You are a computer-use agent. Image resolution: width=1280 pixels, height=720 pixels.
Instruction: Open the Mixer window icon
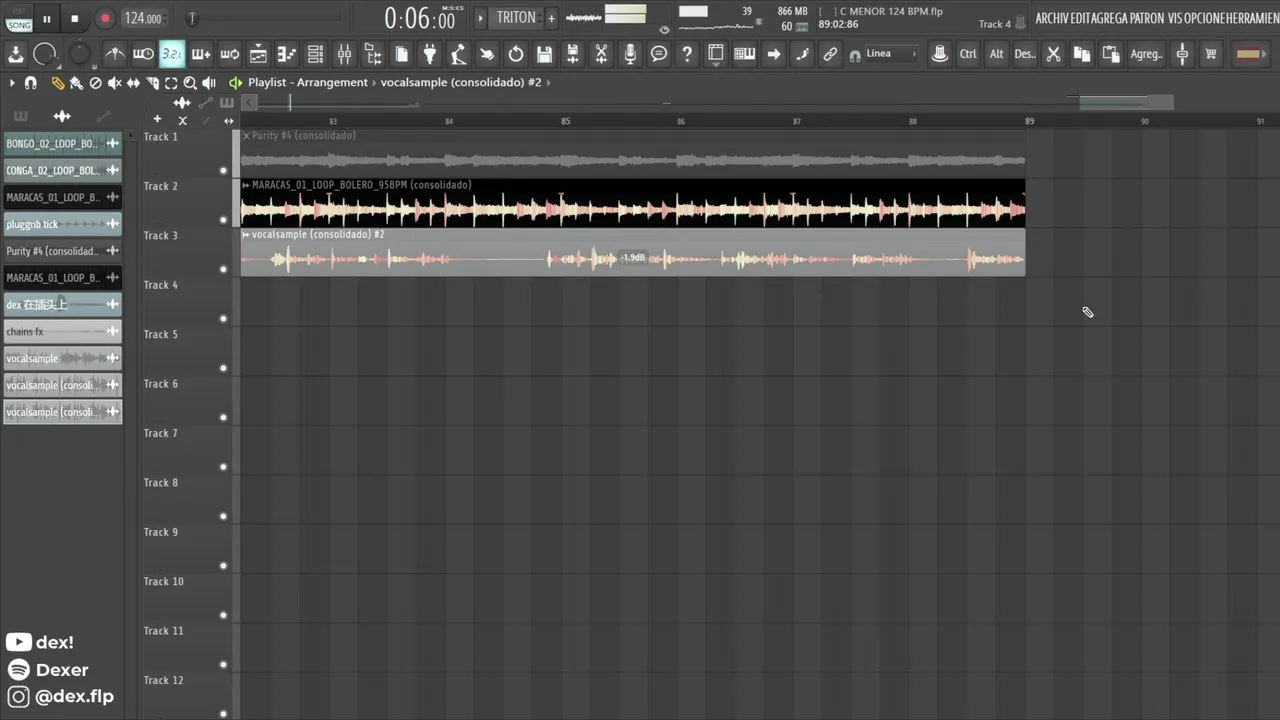pyautogui.click(x=344, y=54)
